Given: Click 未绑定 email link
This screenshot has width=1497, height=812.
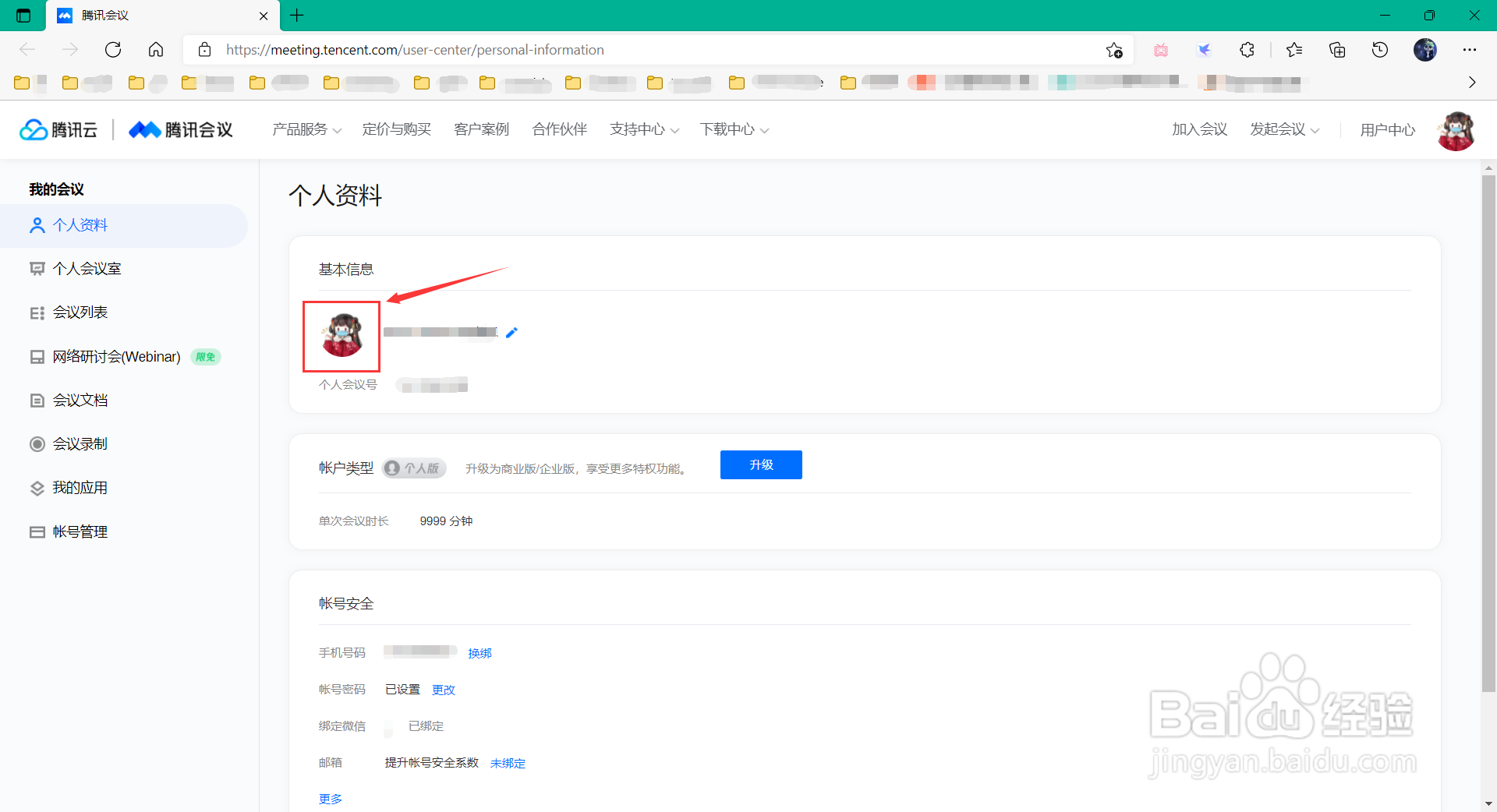Looking at the screenshot, I should 508,763.
